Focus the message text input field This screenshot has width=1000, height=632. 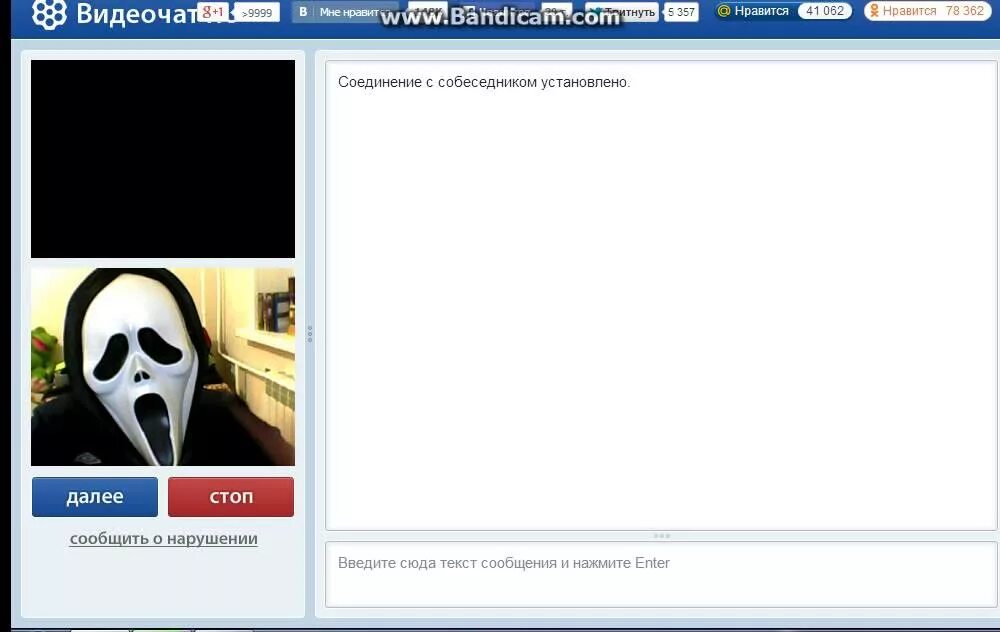661,575
